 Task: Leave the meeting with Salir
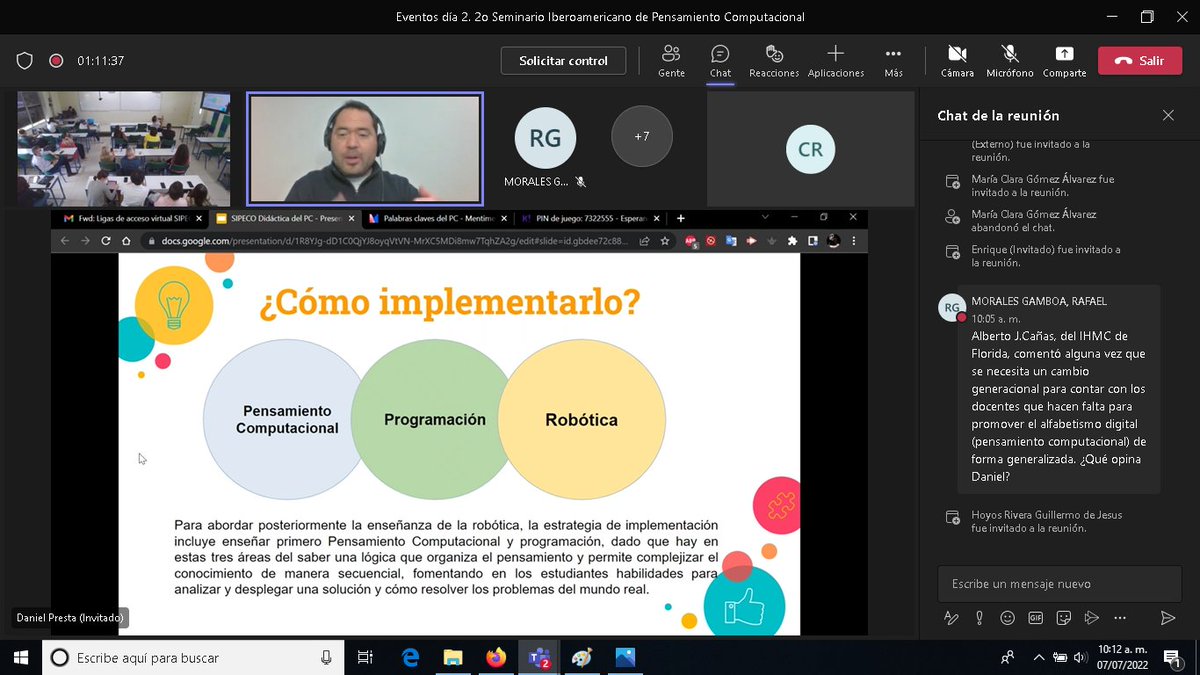1140,61
